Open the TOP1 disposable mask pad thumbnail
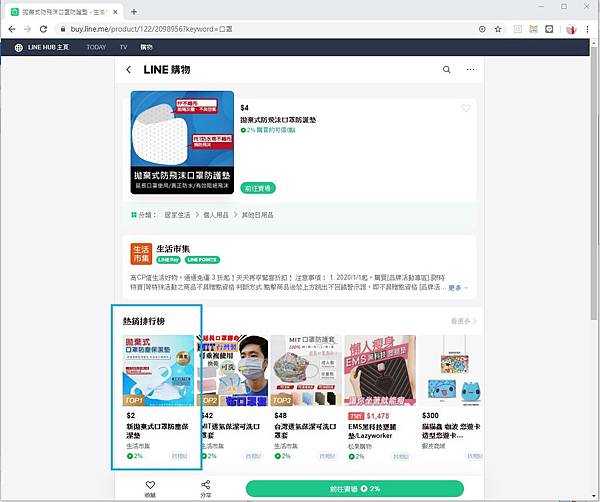The height and width of the screenshot is (502, 600). pyautogui.click(x=158, y=370)
